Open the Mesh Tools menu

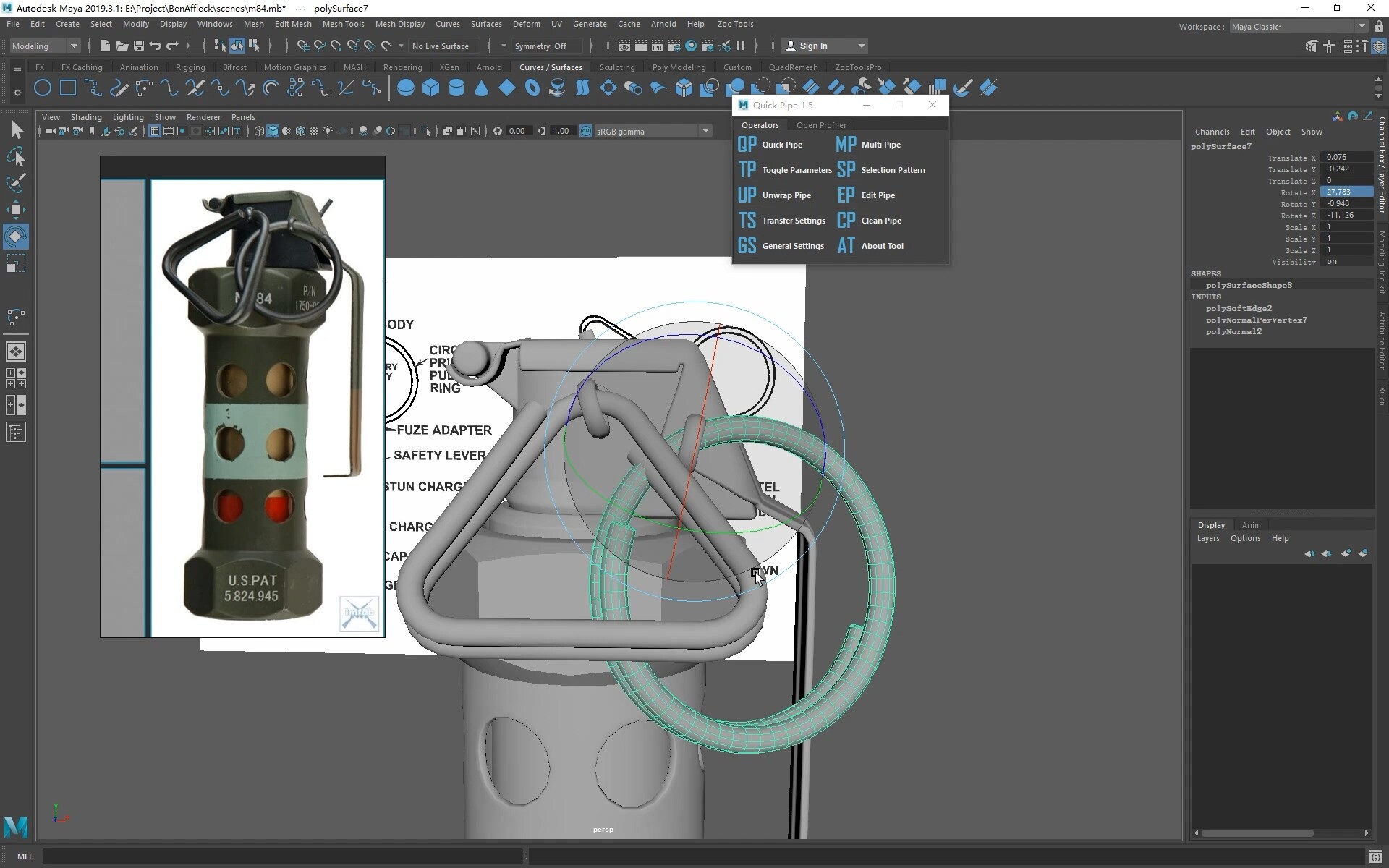pos(343,24)
